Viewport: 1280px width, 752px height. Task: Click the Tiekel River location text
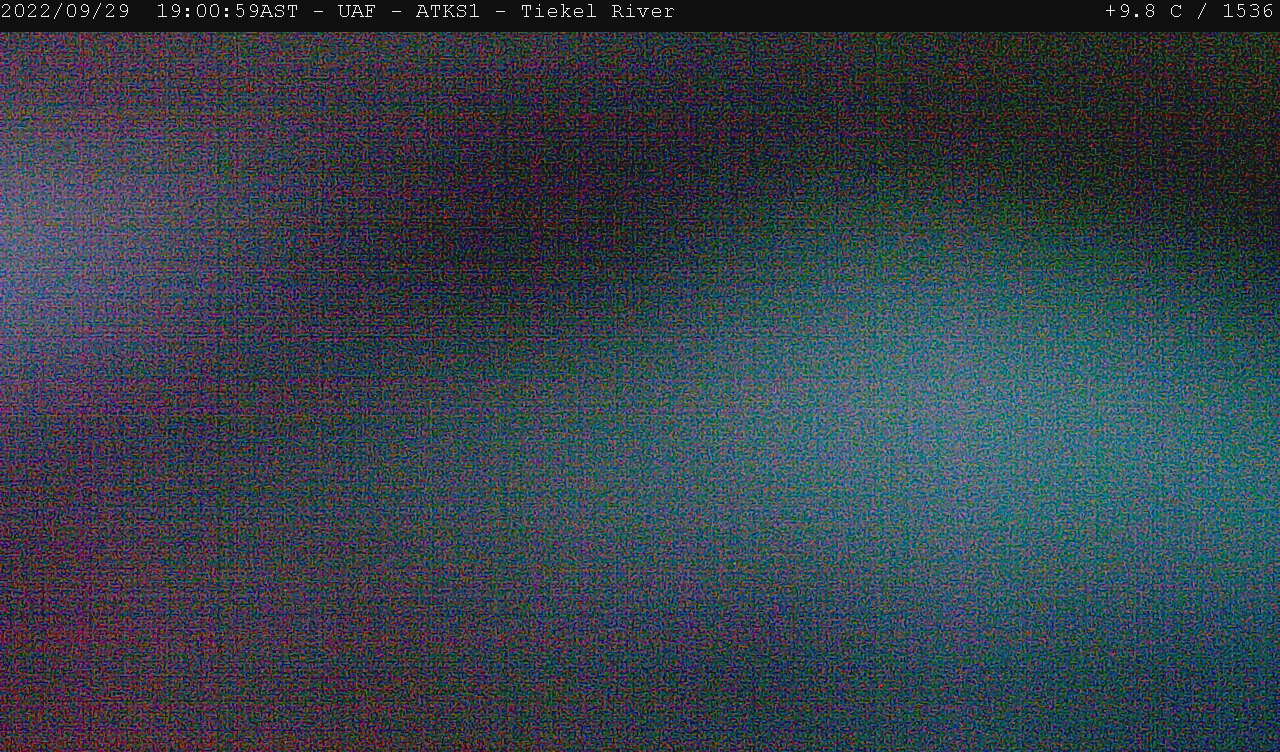598,12
